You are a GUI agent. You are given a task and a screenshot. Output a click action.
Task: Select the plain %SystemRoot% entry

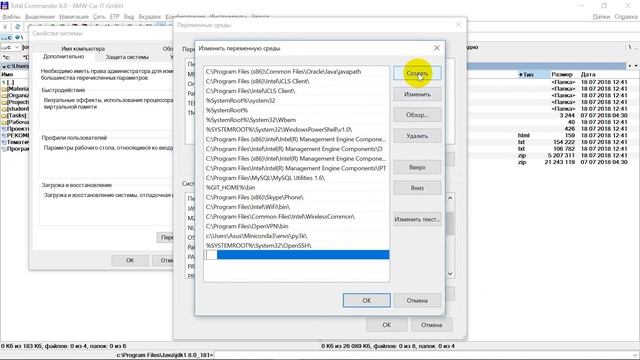(296, 110)
